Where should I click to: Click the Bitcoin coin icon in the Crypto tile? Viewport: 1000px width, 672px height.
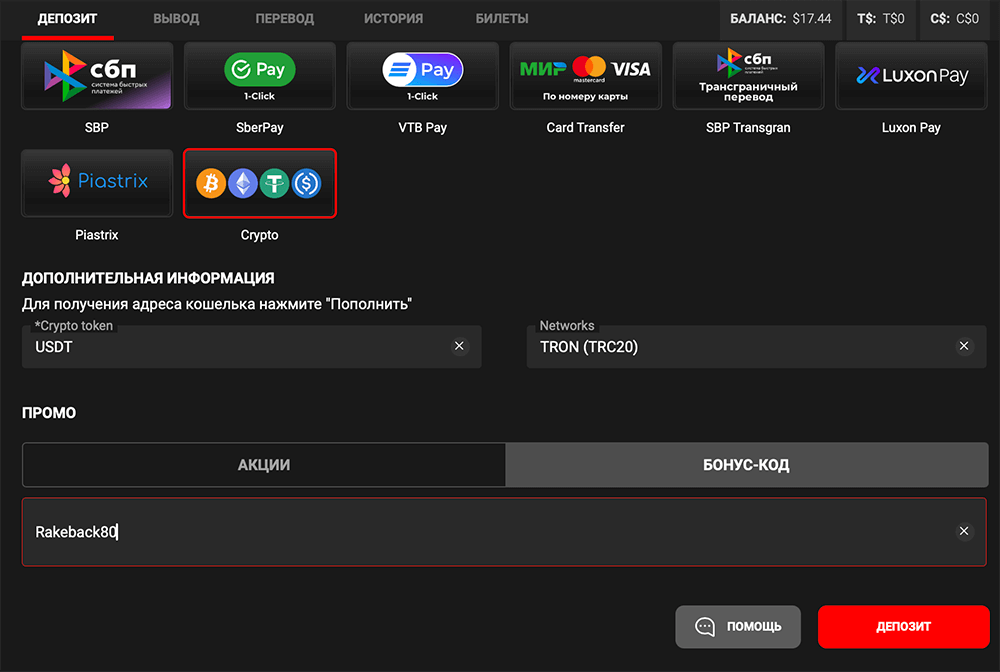tap(210, 184)
